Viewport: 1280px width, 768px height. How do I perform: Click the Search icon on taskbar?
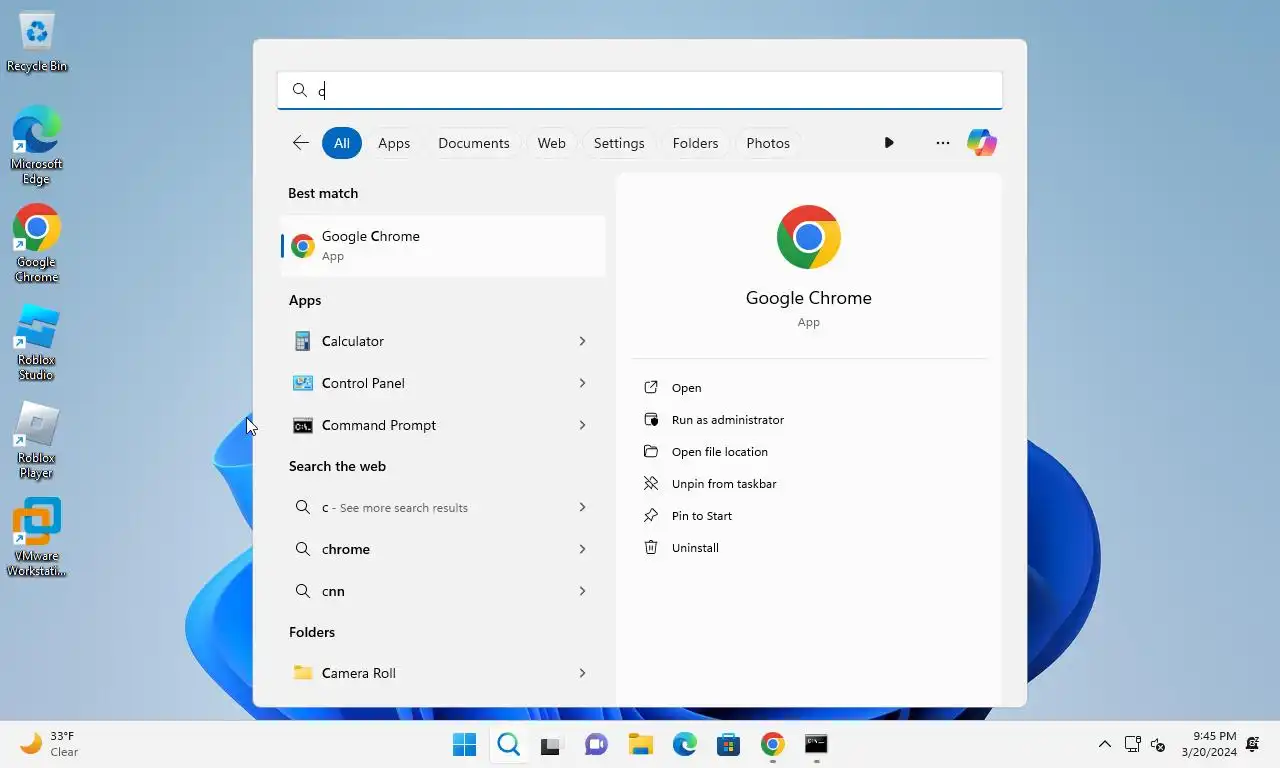point(509,744)
